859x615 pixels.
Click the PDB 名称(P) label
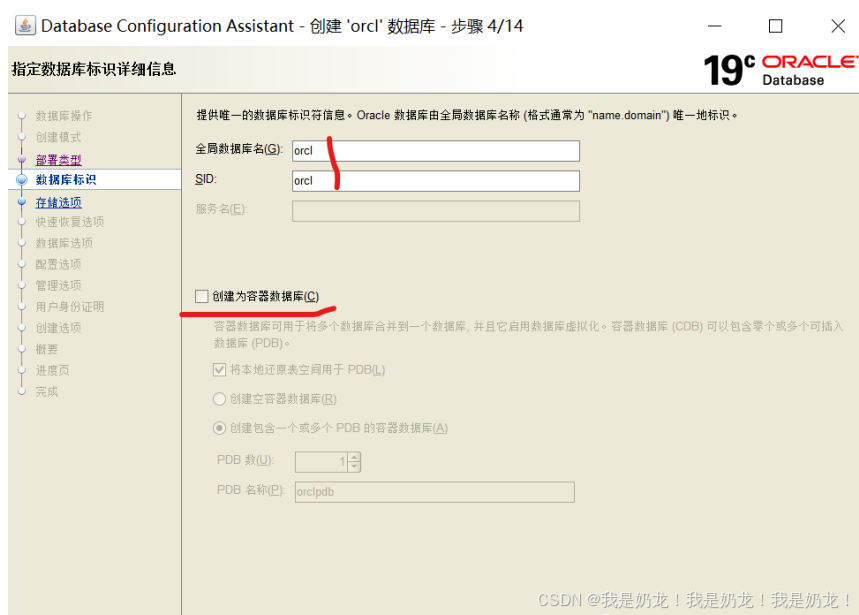(x=251, y=490)
